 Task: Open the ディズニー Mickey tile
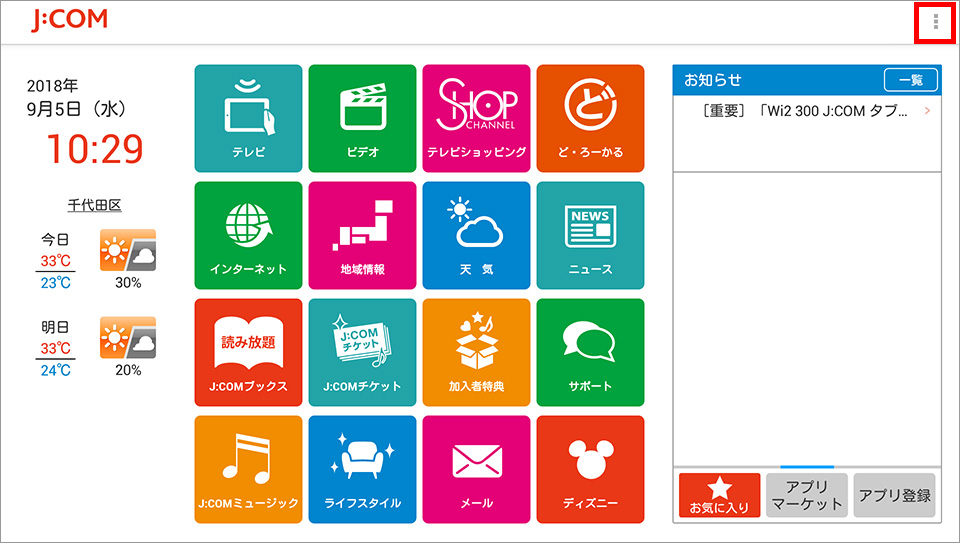(x=590, y=470)
